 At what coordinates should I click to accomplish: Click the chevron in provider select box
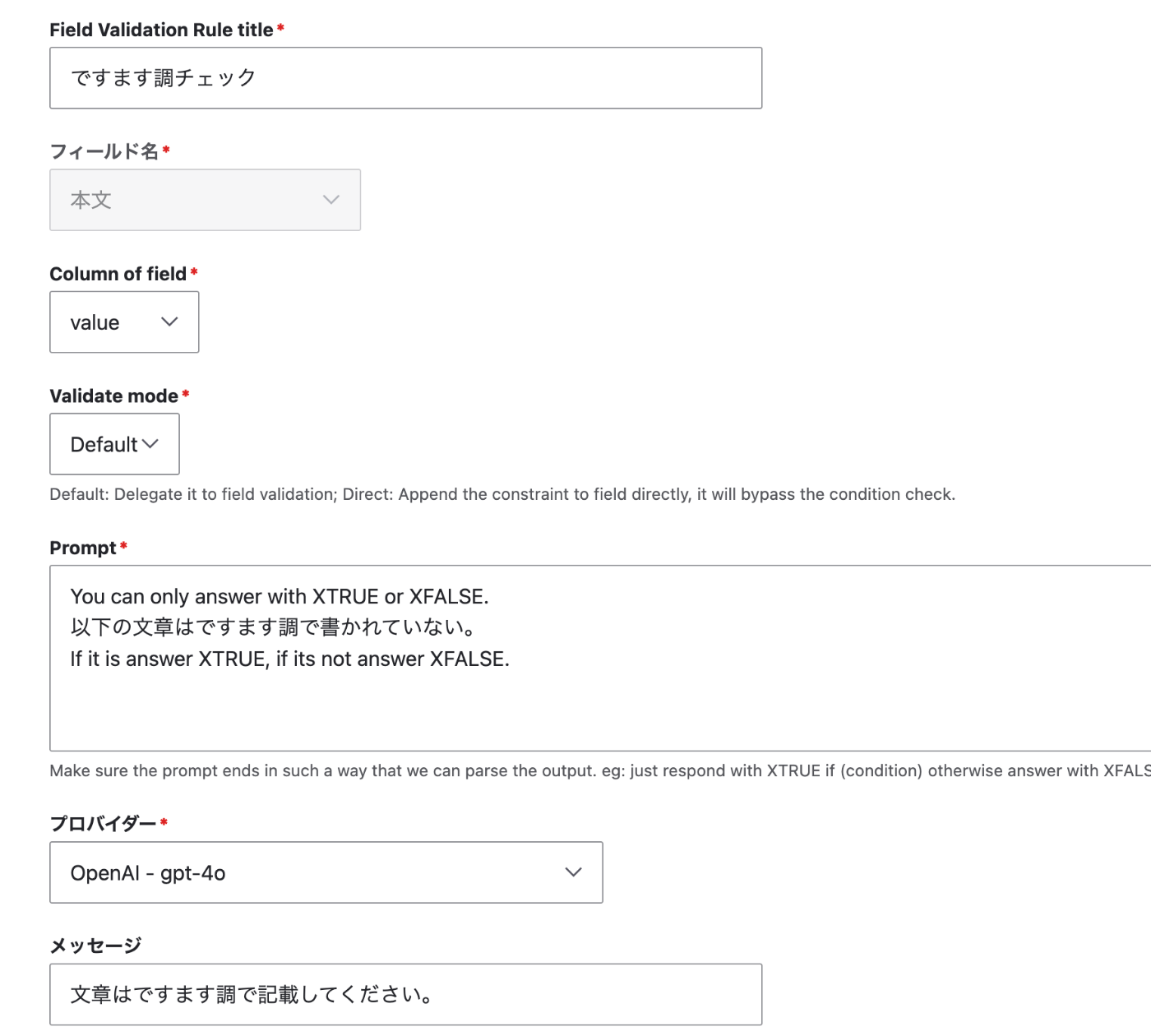[573, 872]
